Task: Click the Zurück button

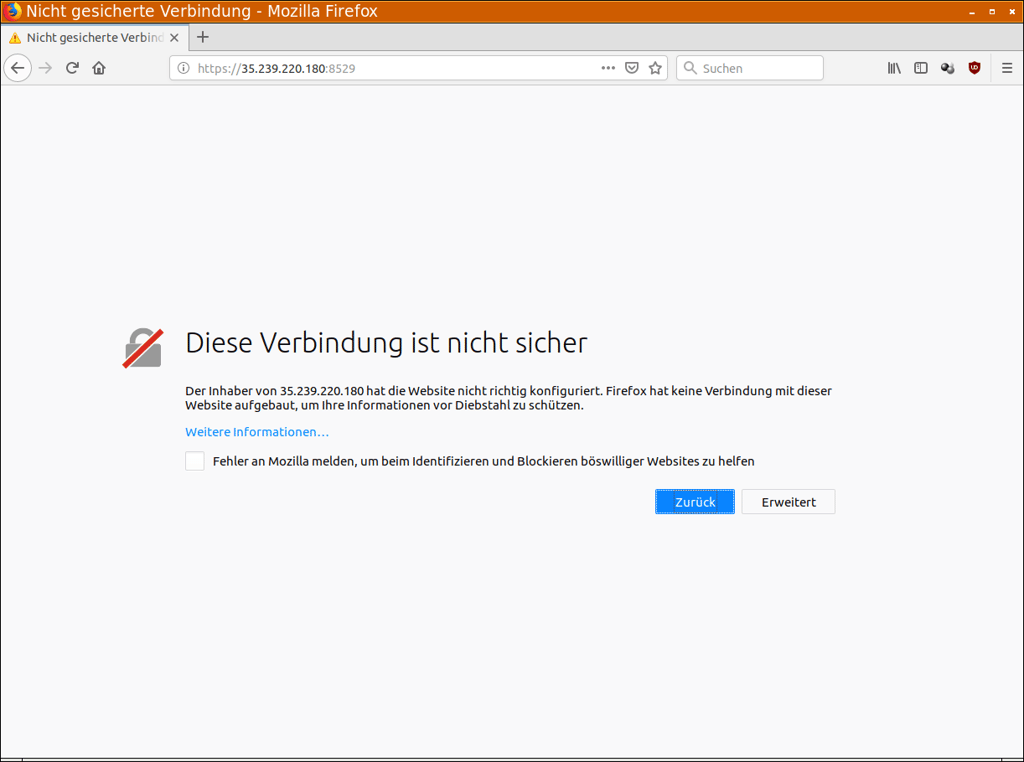Action: pos(694,501)
